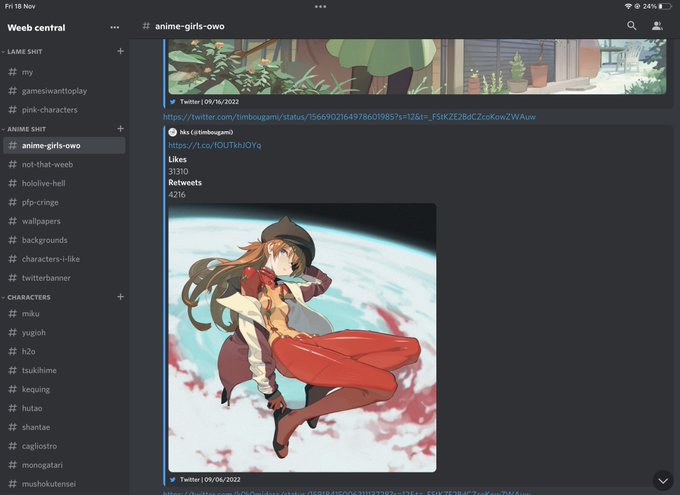Click the Likes count 31310

pos(178,171)
